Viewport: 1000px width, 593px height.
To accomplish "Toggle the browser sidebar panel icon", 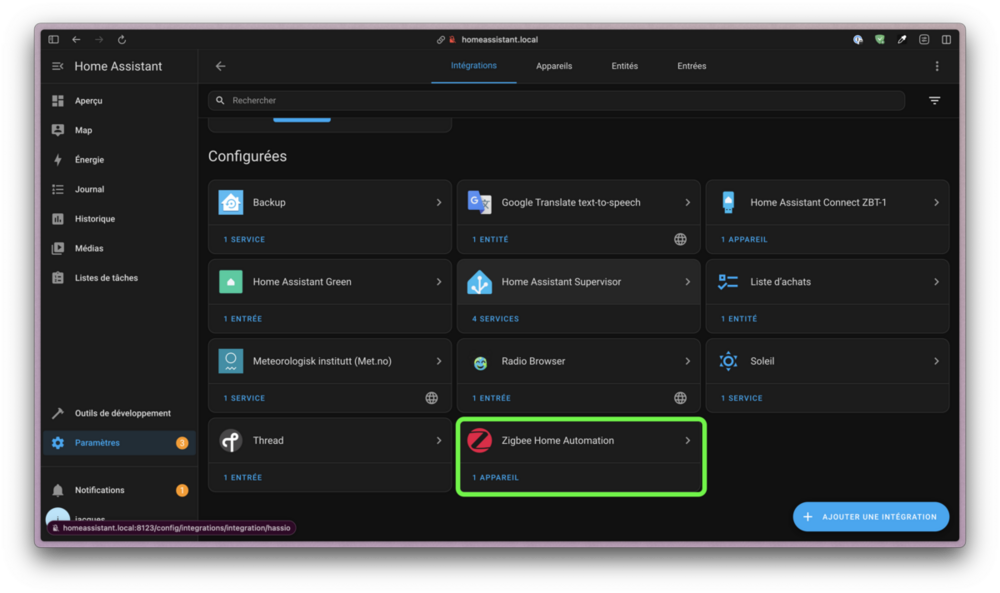I will pyautogui.click(x=54, y=40).
